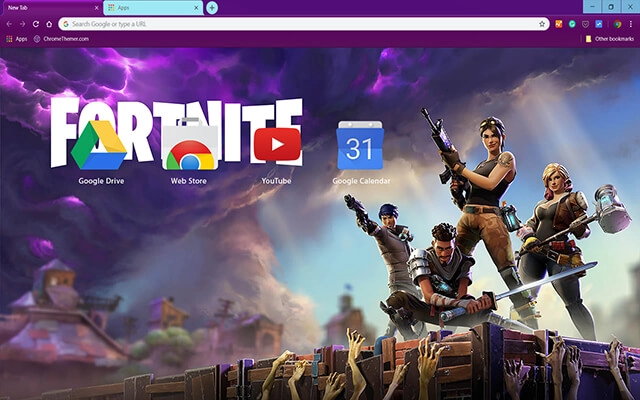Image resolution: width=640 pixels, height=400 pixels.
Task: Launch the Google Drive app
Action: tap(99, 144)
